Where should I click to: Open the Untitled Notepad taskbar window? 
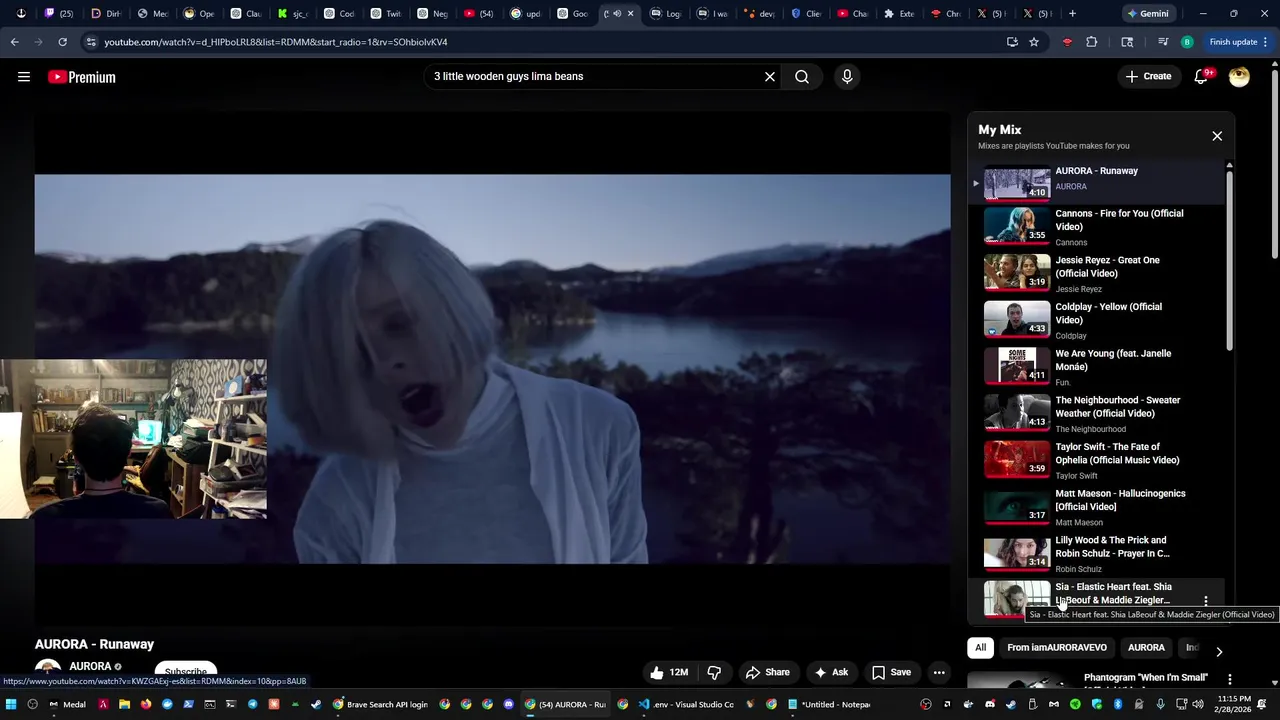pyautogui.click(x=829, y=704)
